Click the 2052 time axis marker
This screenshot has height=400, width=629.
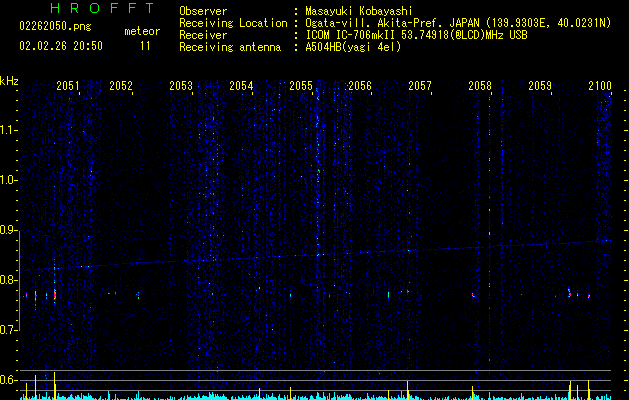click(x=121, y=86)
